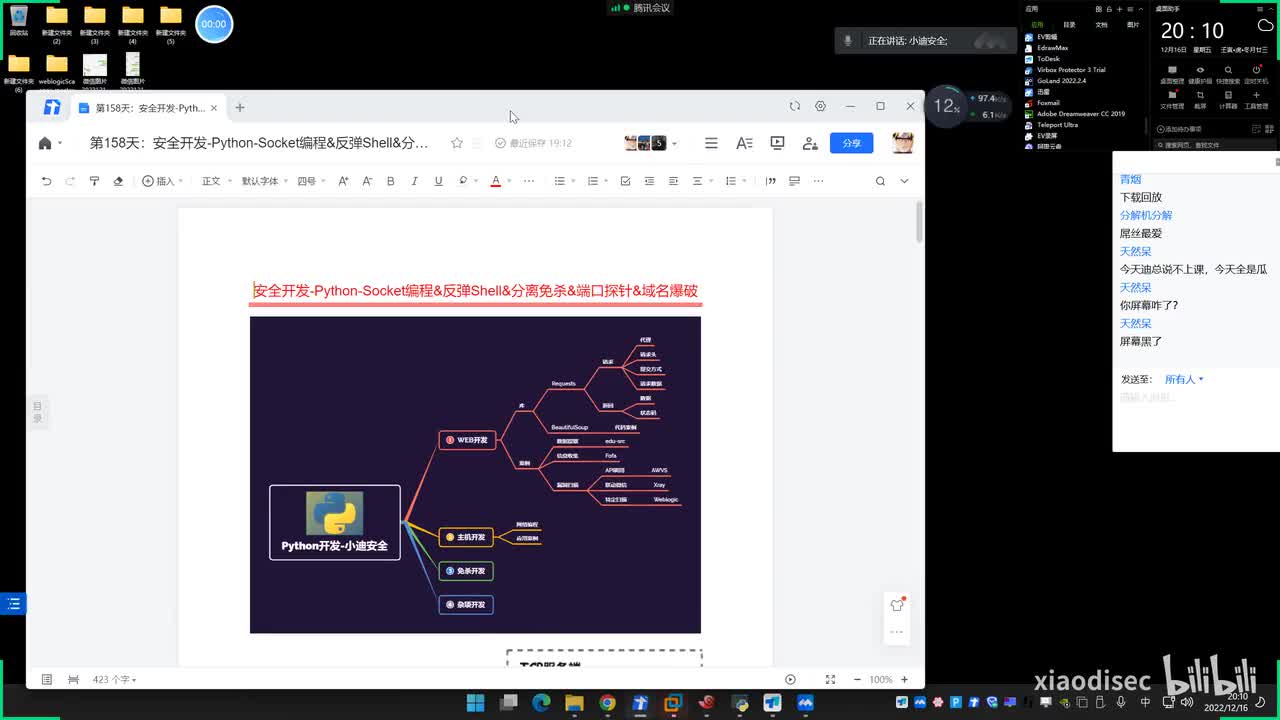Screen dimensions: 1280x720
Task: Click the document title field
Action: 260,143
